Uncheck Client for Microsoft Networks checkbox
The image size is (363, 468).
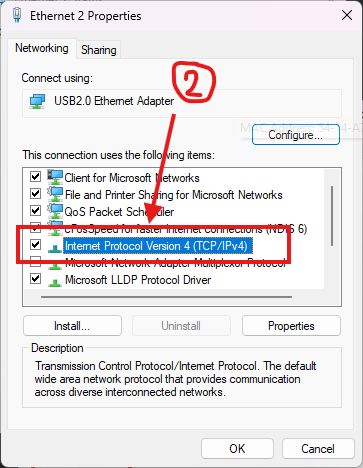[x=35, y=176]
